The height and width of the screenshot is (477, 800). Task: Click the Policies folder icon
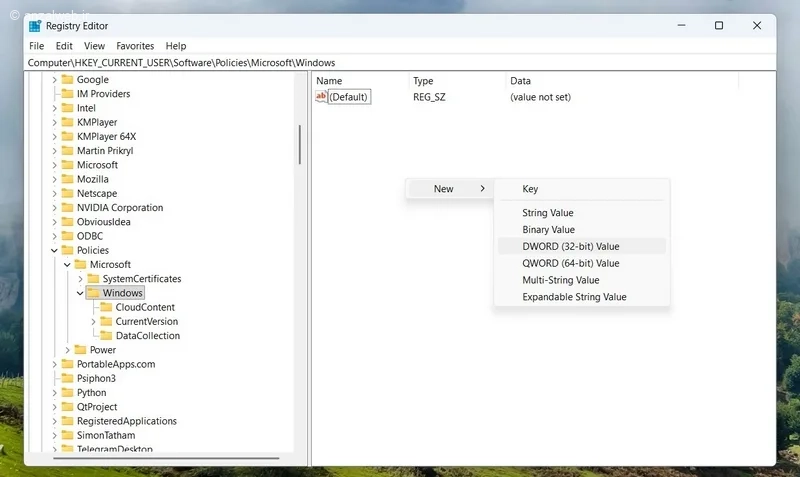click(67, 250)
